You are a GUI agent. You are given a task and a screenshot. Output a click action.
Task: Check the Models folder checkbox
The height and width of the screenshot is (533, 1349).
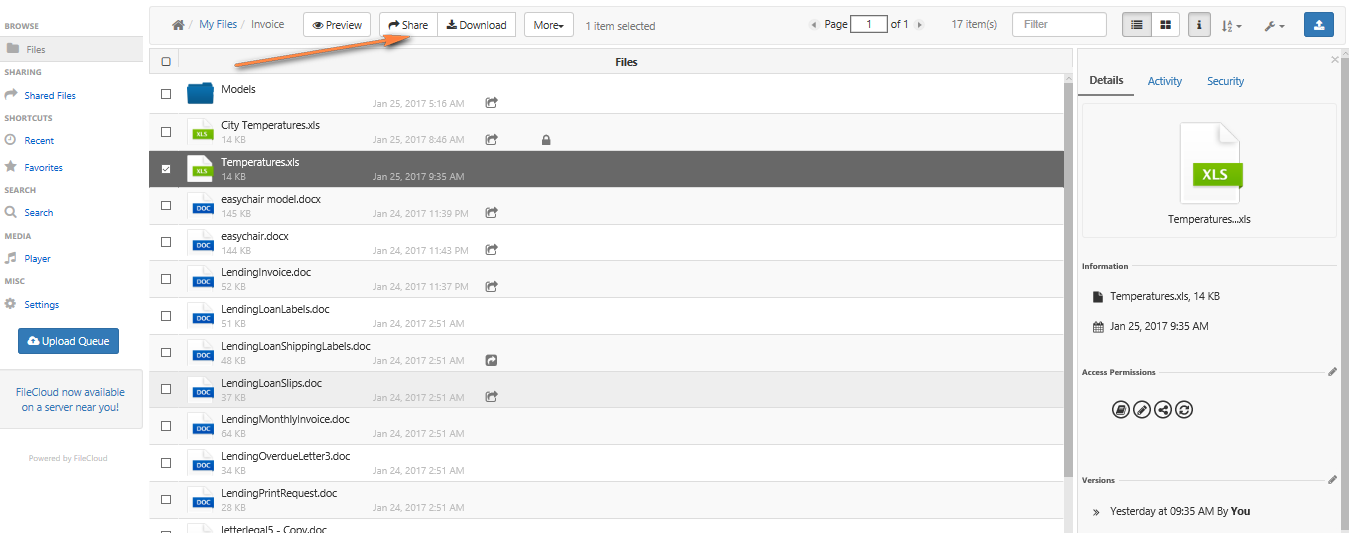coord(166,94)
